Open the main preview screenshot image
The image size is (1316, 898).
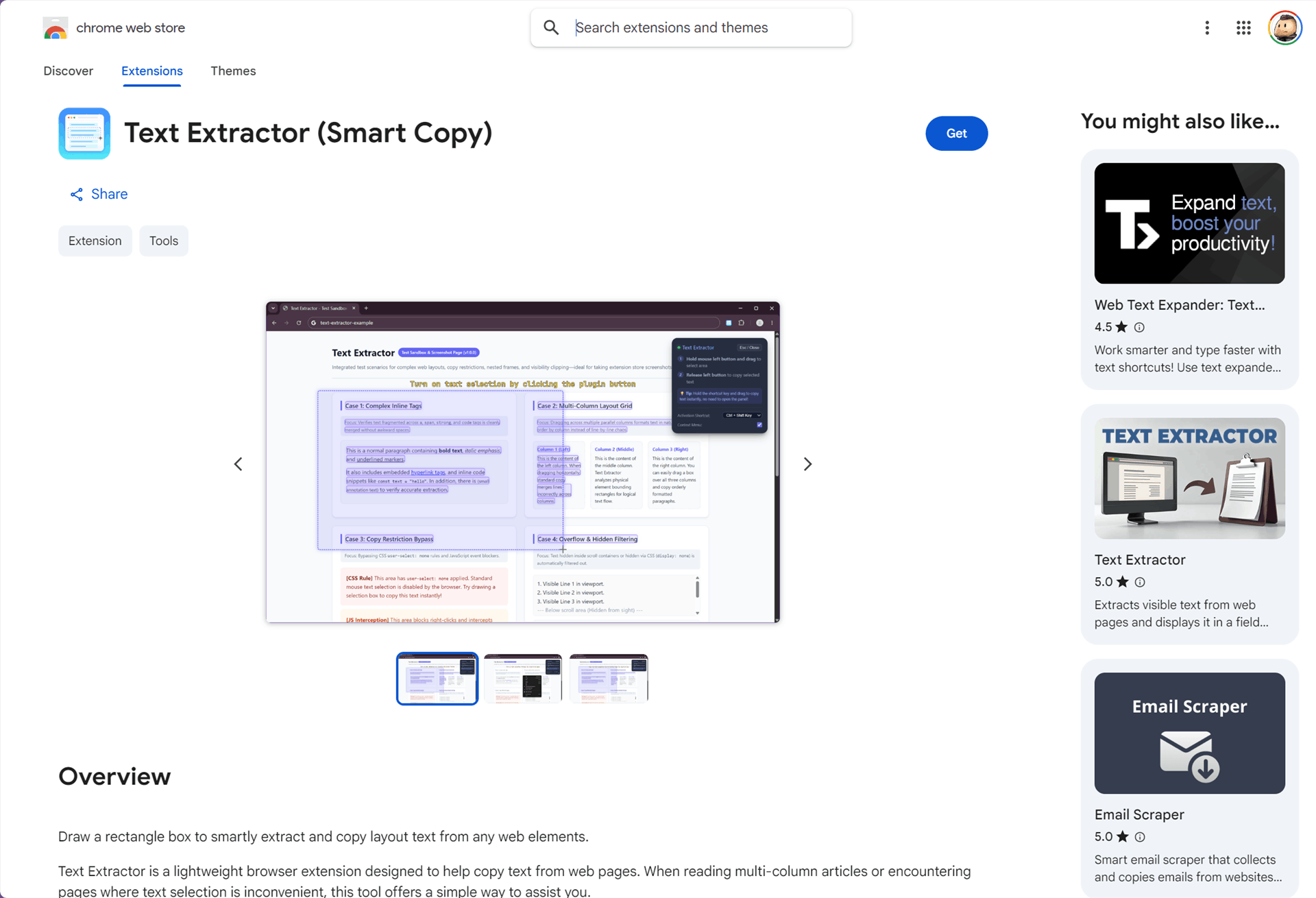click(523, 462)
